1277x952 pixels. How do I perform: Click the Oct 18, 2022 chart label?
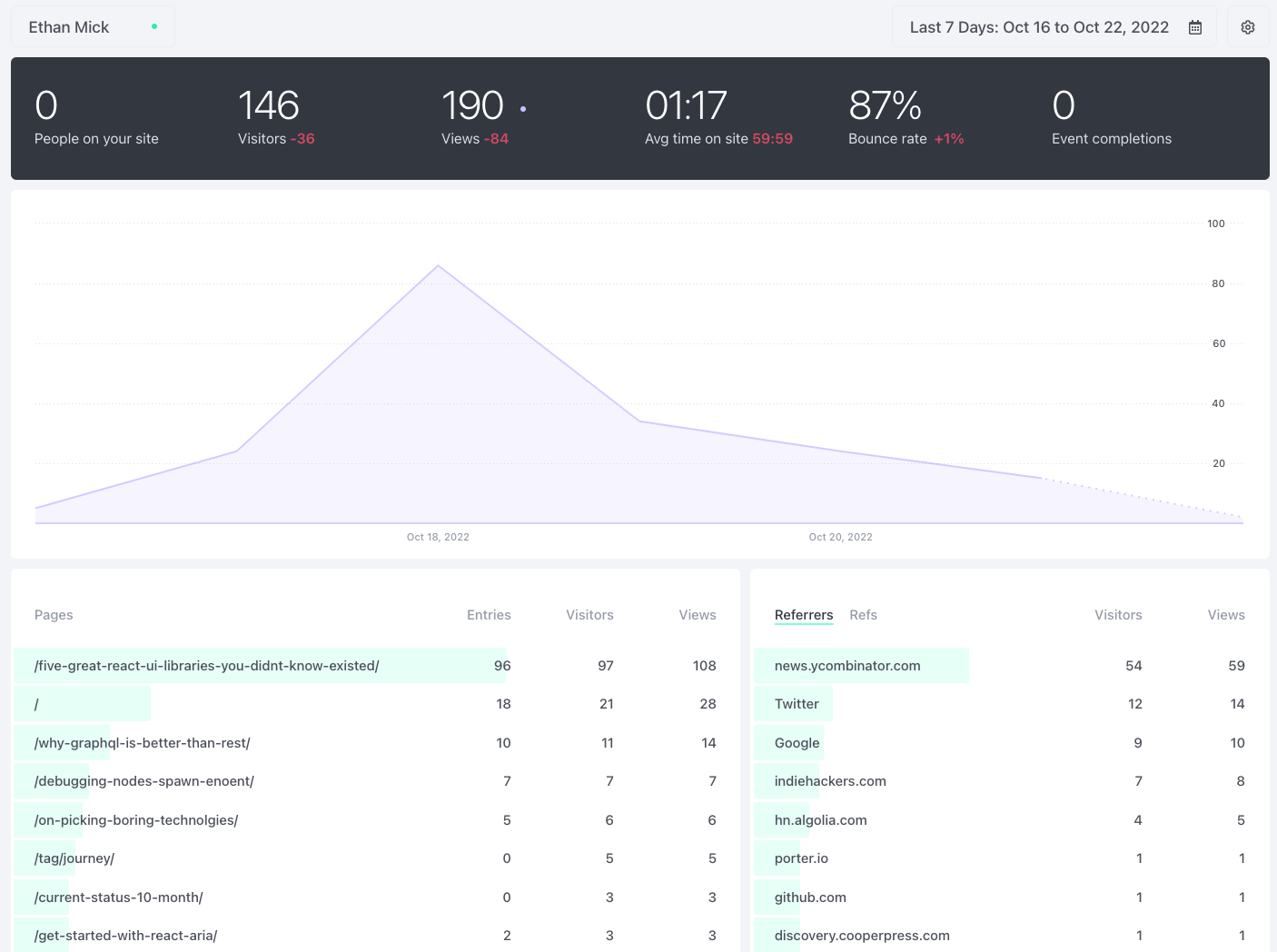click(438, 537)
